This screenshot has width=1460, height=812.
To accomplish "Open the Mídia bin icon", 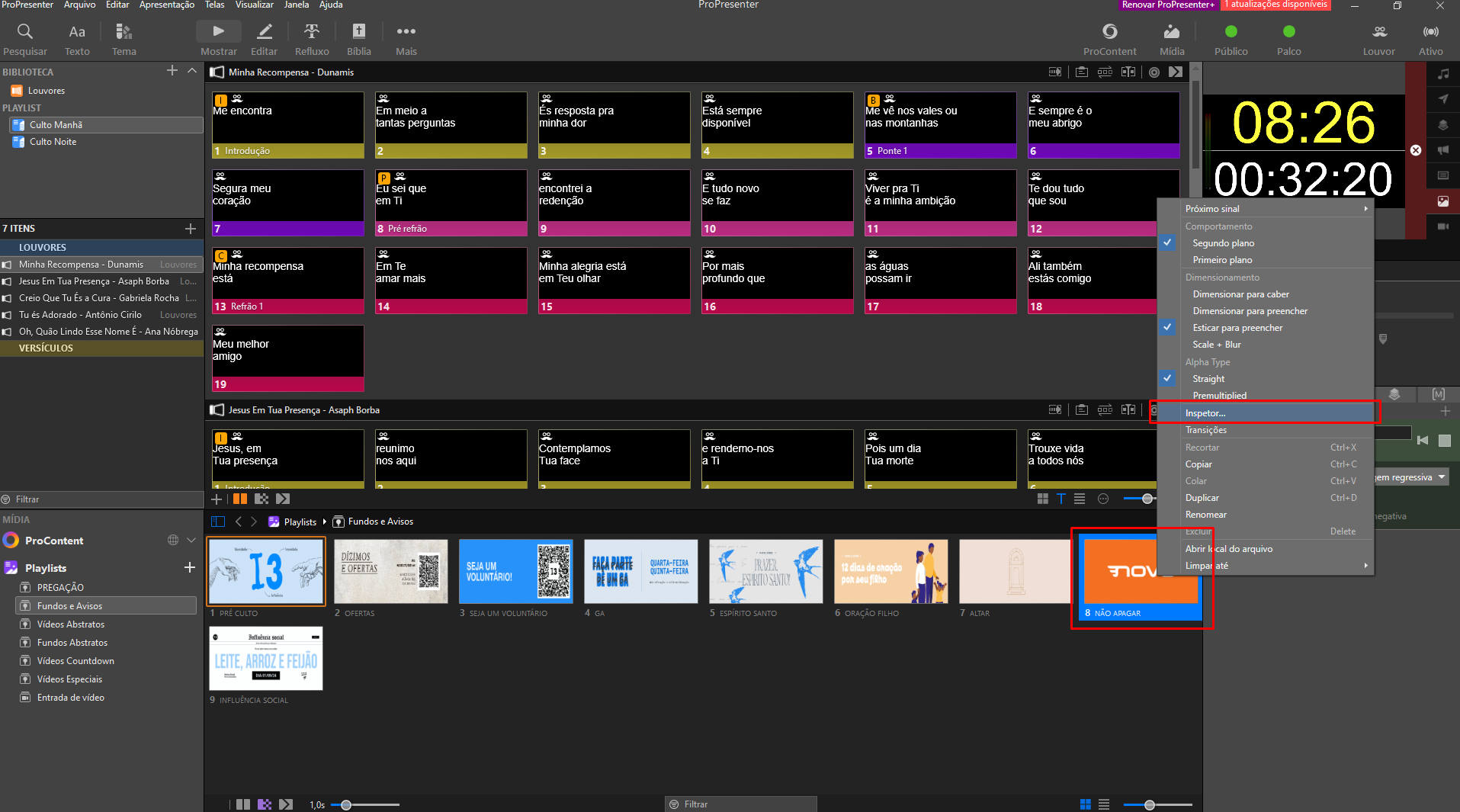I will (1172, 39).
